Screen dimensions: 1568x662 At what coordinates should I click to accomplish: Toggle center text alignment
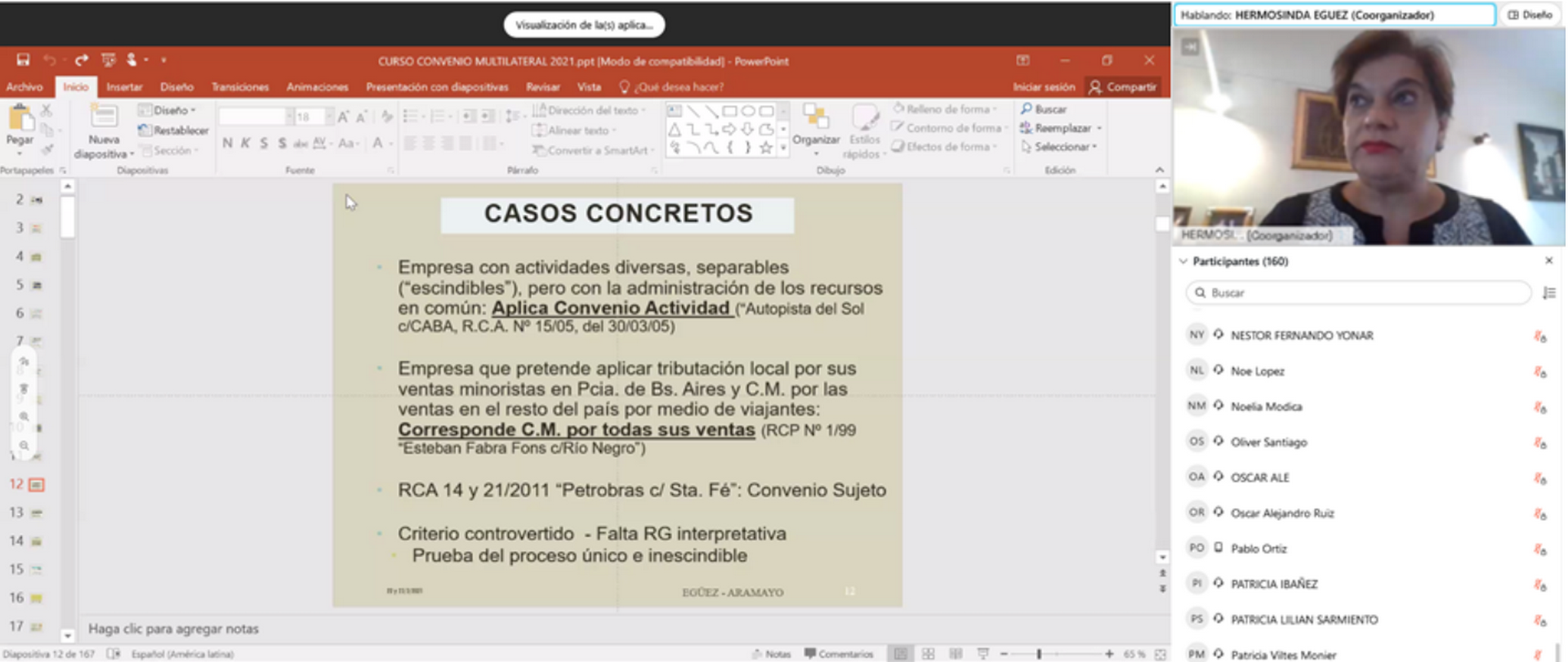tap(429, 144)
